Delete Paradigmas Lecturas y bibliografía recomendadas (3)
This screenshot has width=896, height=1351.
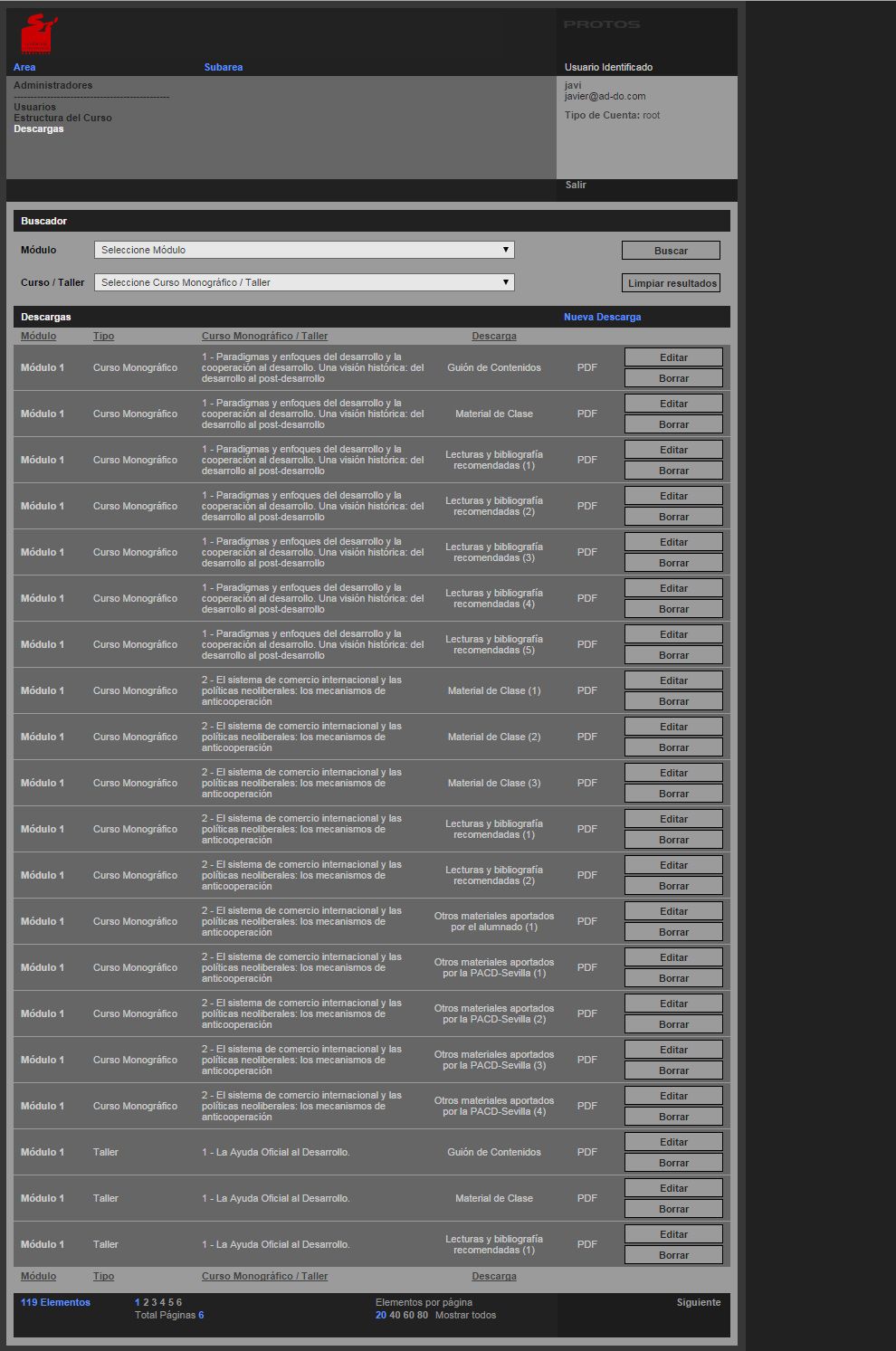673,563
